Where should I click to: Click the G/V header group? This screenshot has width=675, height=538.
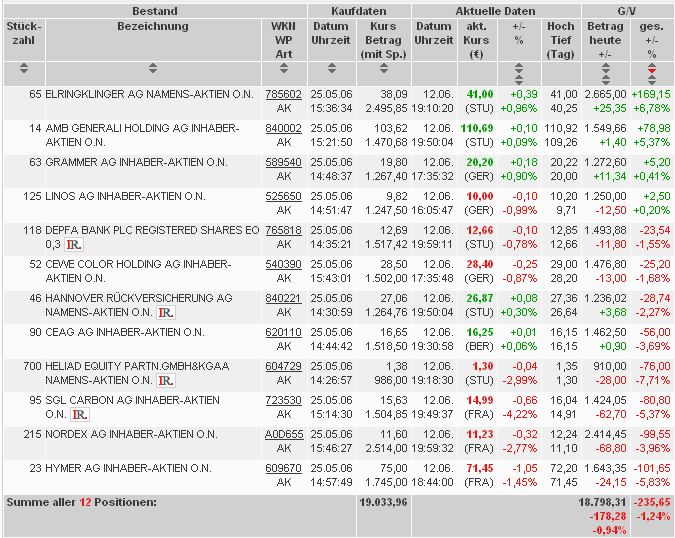pos(627,11)
